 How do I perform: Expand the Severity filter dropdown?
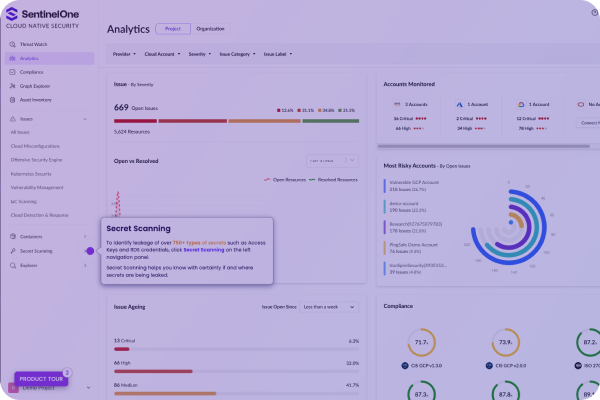pos(202,54)
